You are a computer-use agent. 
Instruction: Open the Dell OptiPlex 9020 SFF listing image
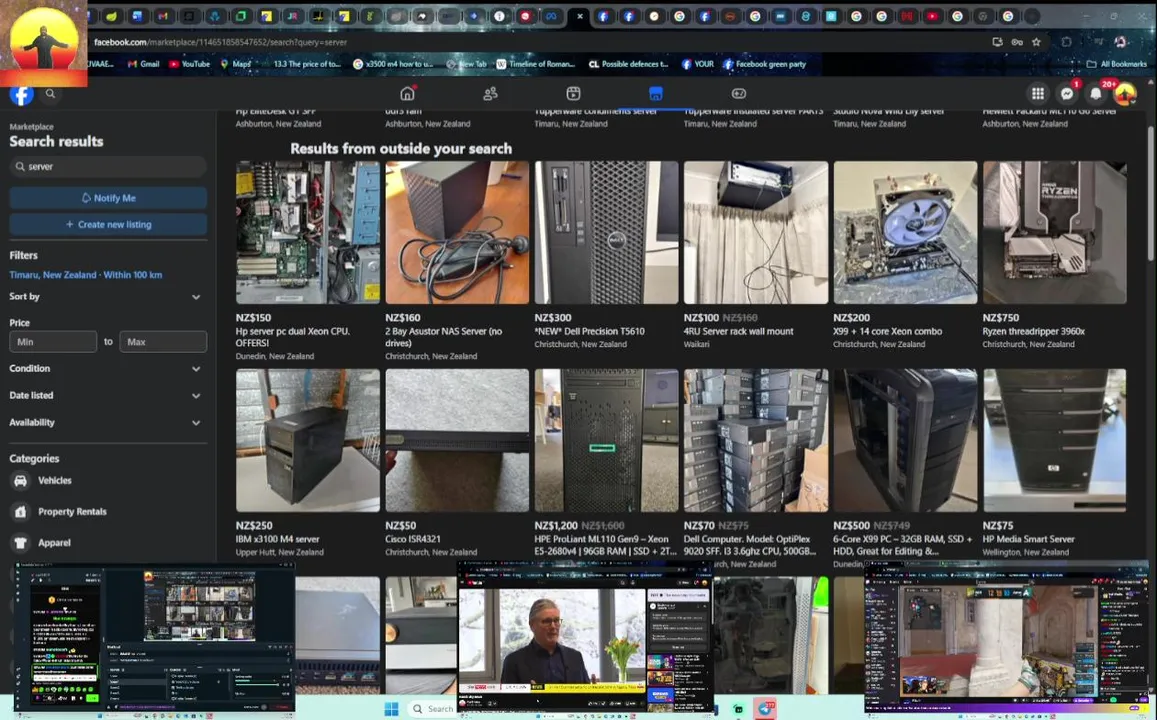(x=756, y=440)
